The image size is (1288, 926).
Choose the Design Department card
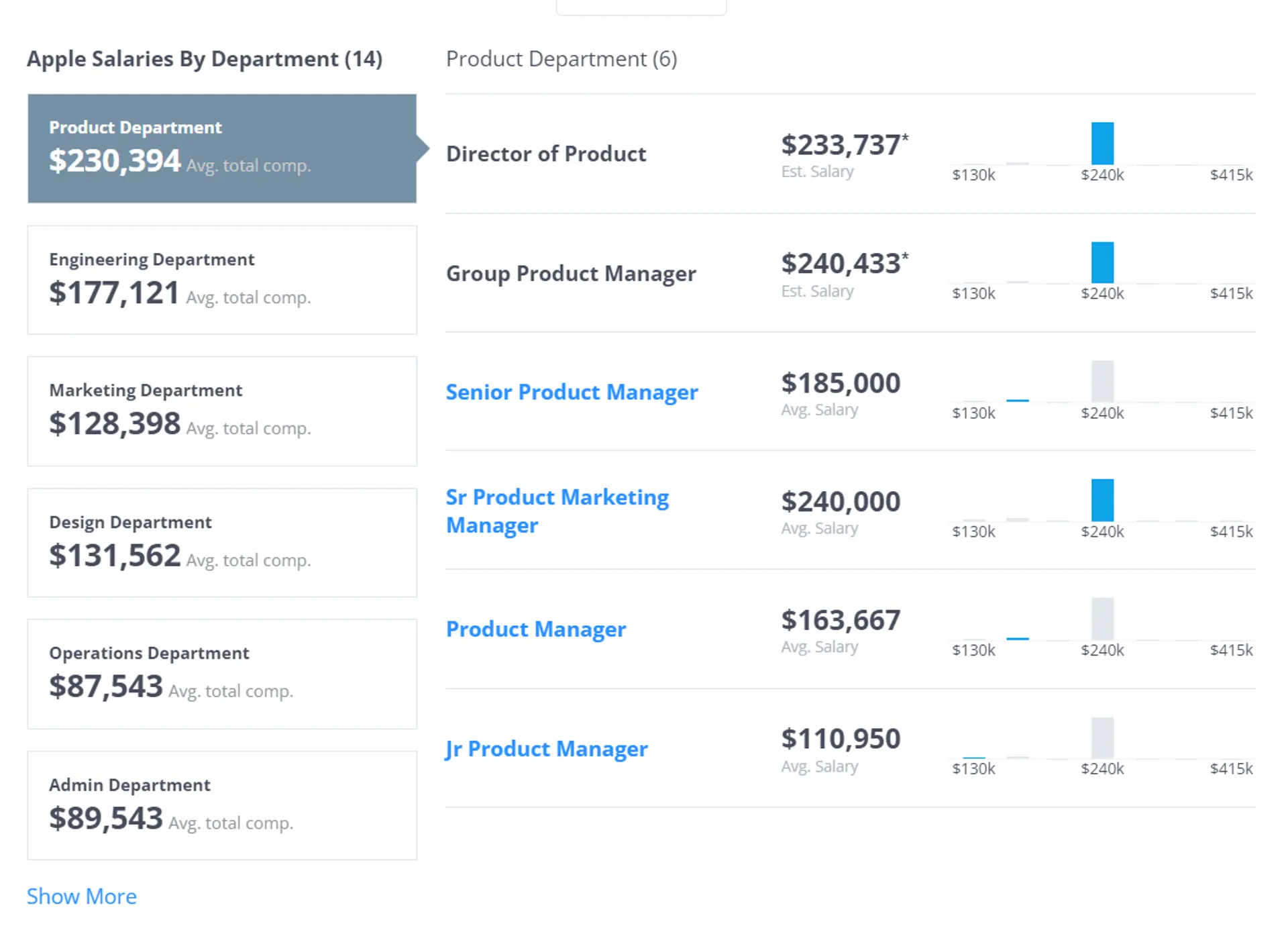(x=221, y=542)
